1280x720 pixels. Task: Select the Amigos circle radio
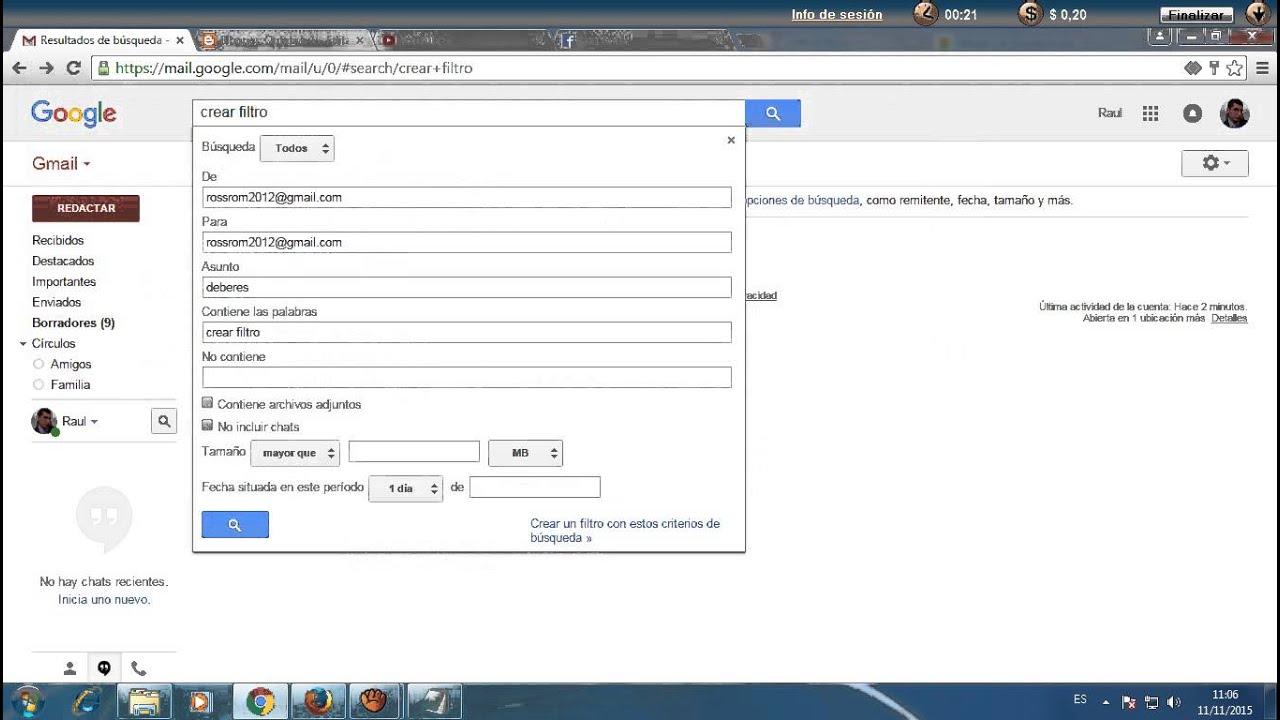point(39,364)
